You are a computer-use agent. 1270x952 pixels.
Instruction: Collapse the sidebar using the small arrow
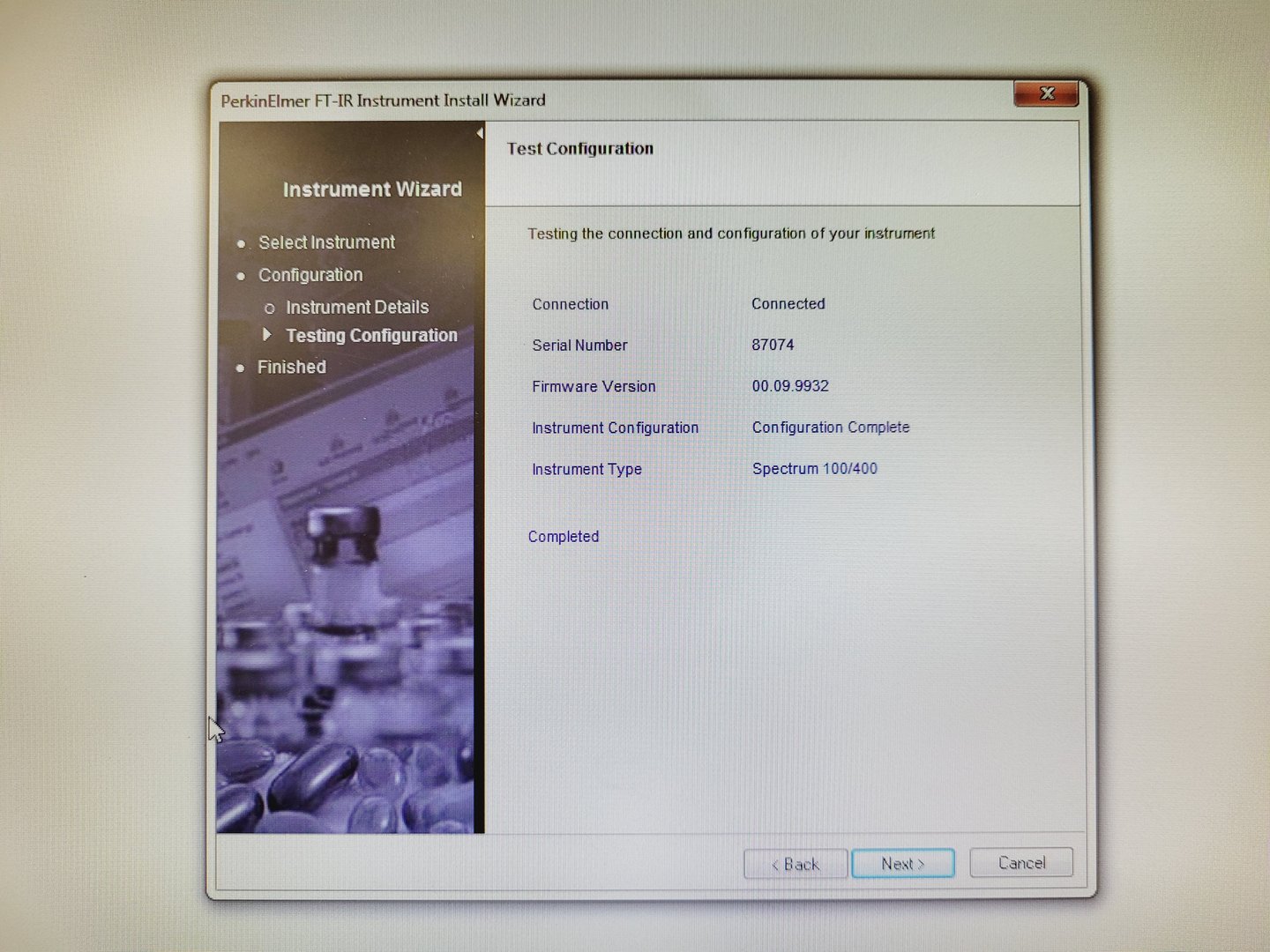[480, 133]
